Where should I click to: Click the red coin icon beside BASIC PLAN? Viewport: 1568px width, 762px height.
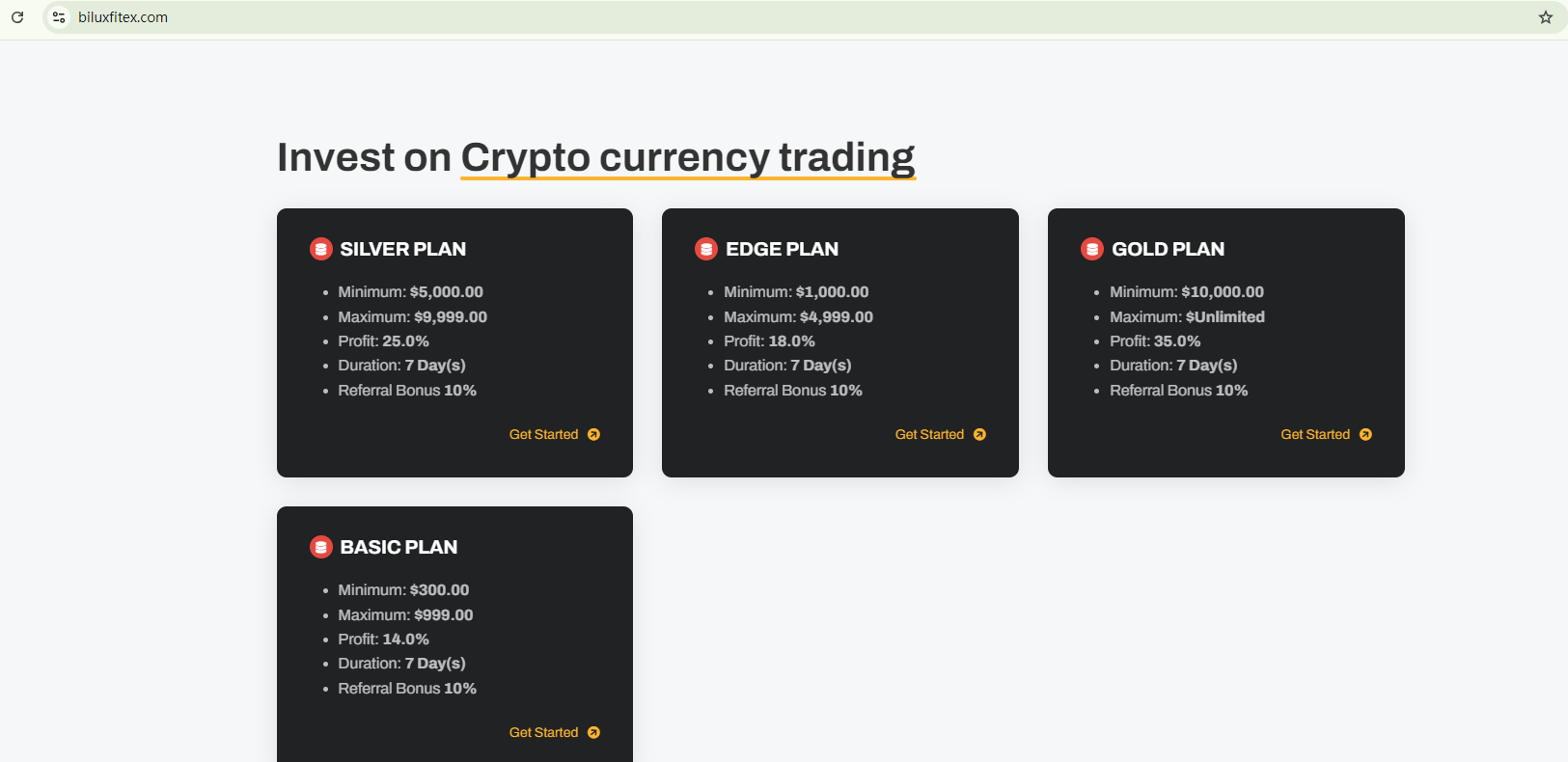tap(321, 547)
